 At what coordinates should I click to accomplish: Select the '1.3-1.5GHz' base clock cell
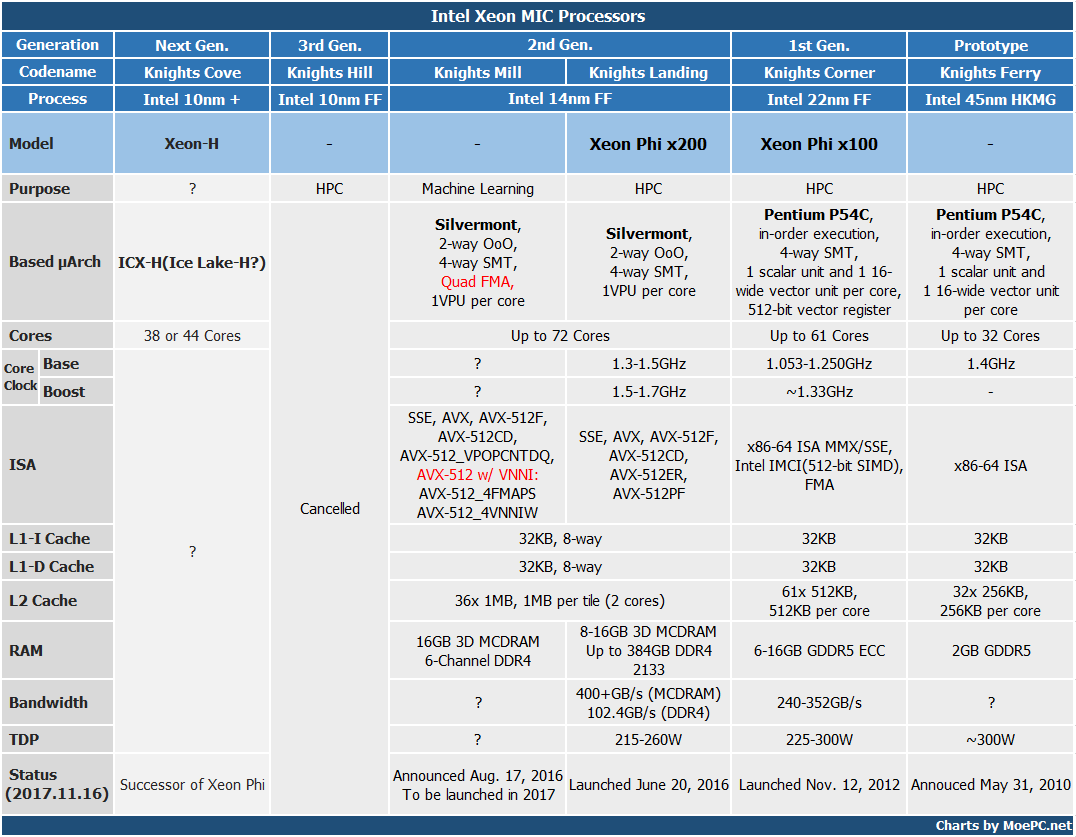[648, 364]
